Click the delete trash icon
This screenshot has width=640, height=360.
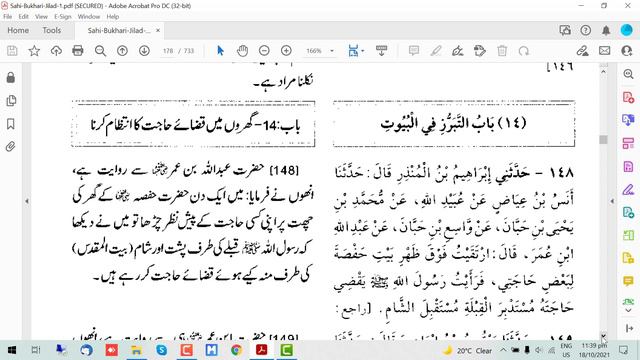coord(502,51)
